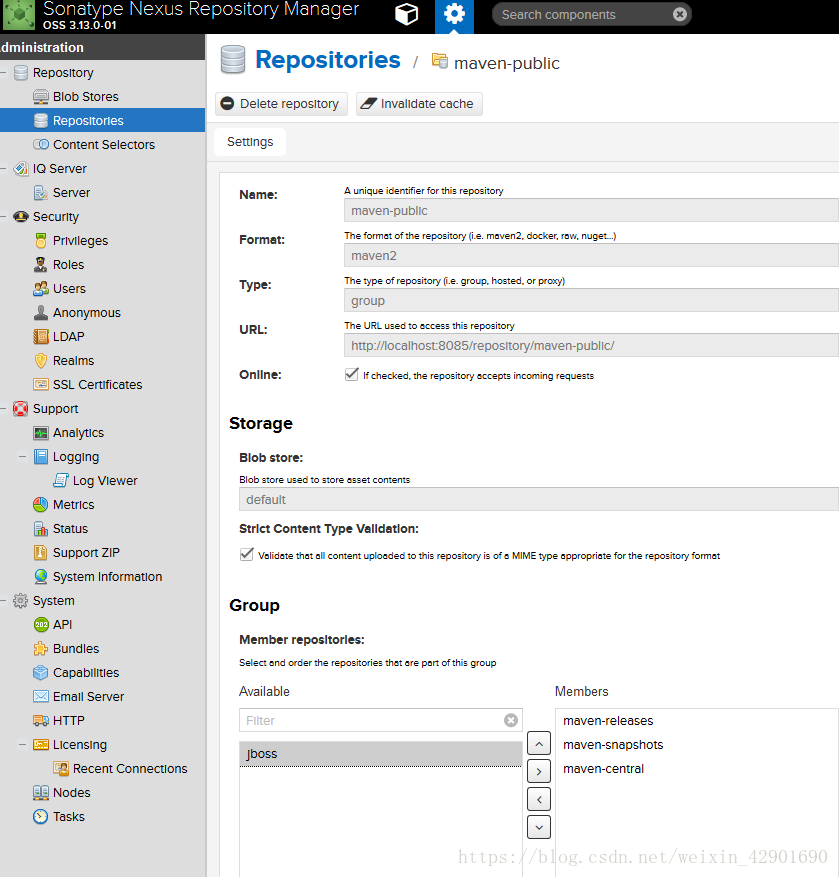Move selected member up arrow button
The image size is (839, 877).
click(539, 743)
